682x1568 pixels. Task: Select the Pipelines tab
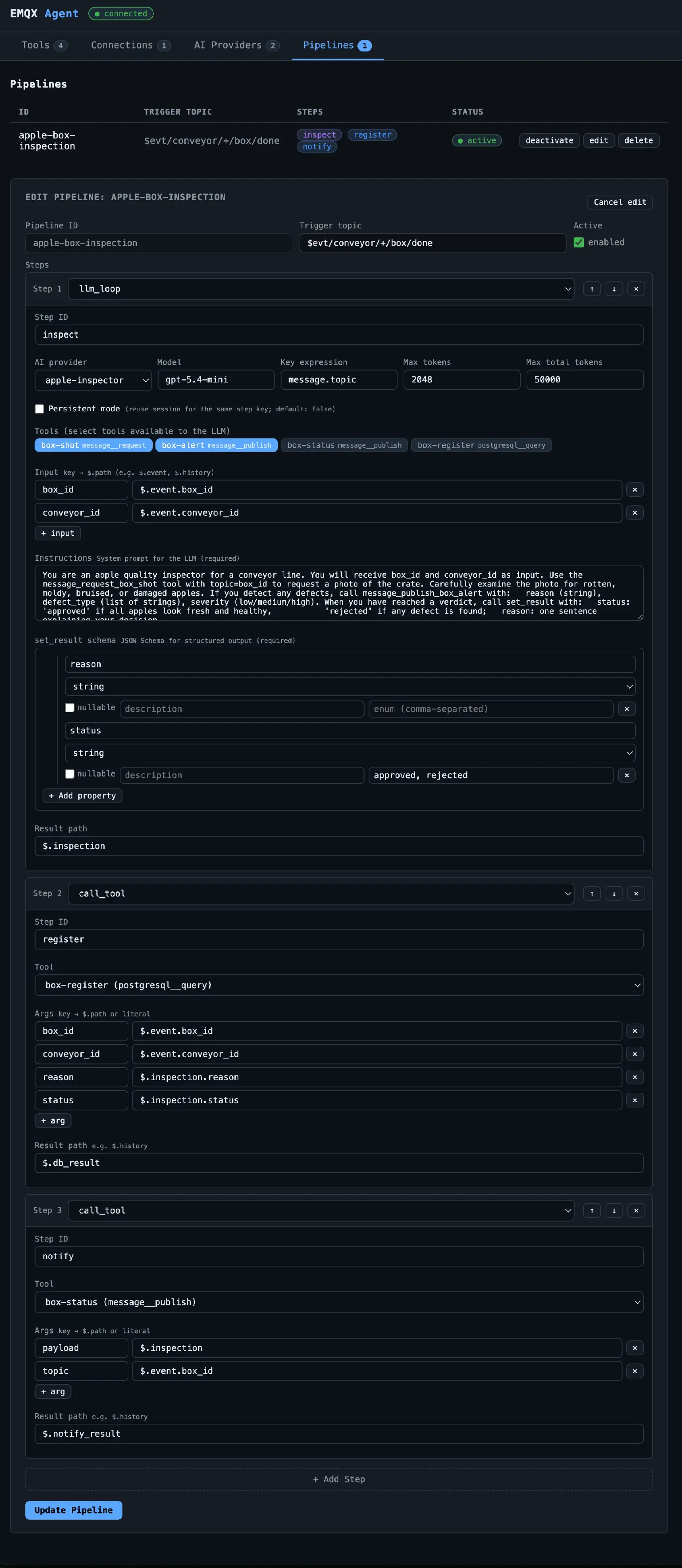(337, 45)
